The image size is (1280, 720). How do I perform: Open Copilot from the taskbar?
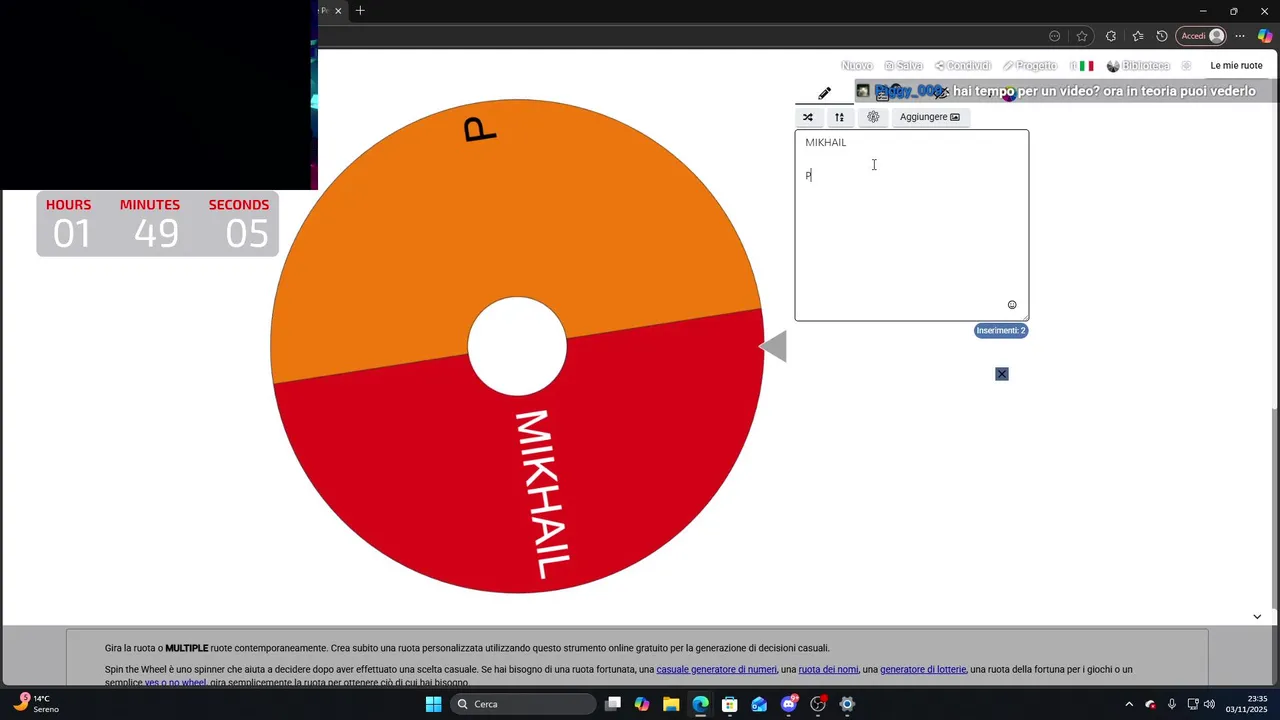point(642,704)
